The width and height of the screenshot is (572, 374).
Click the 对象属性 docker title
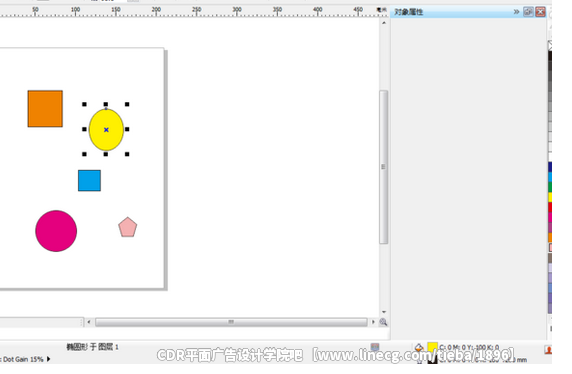pos(409,12)
